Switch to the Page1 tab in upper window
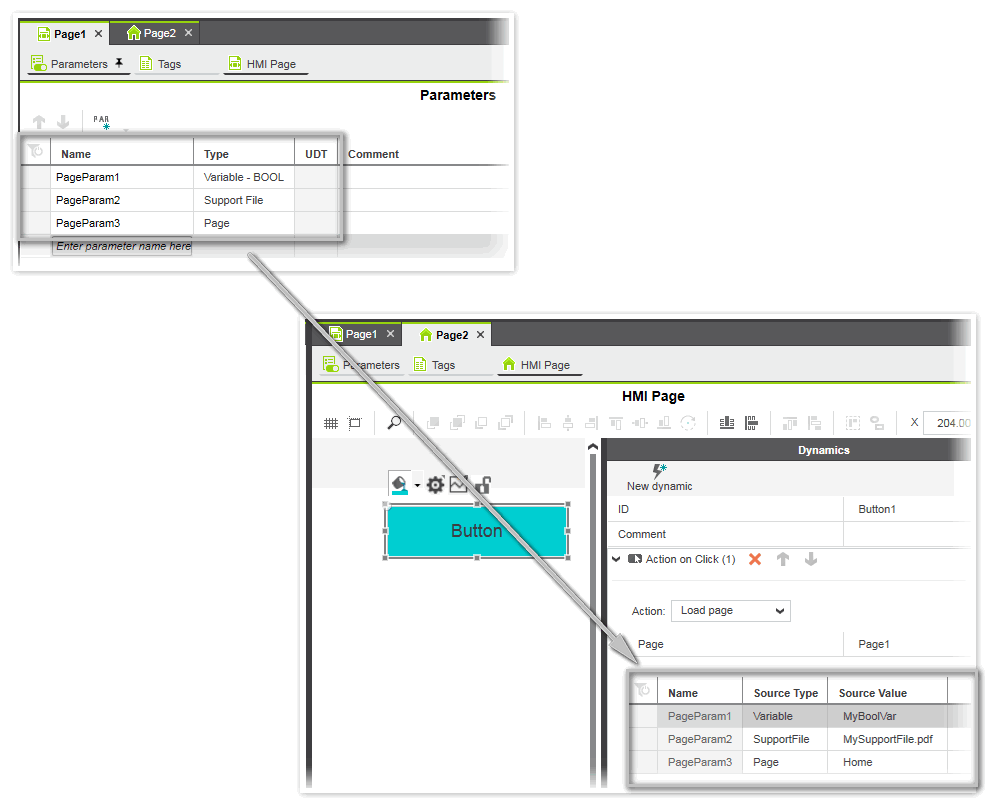The image size is (990, 807). (x=69, y=34)
